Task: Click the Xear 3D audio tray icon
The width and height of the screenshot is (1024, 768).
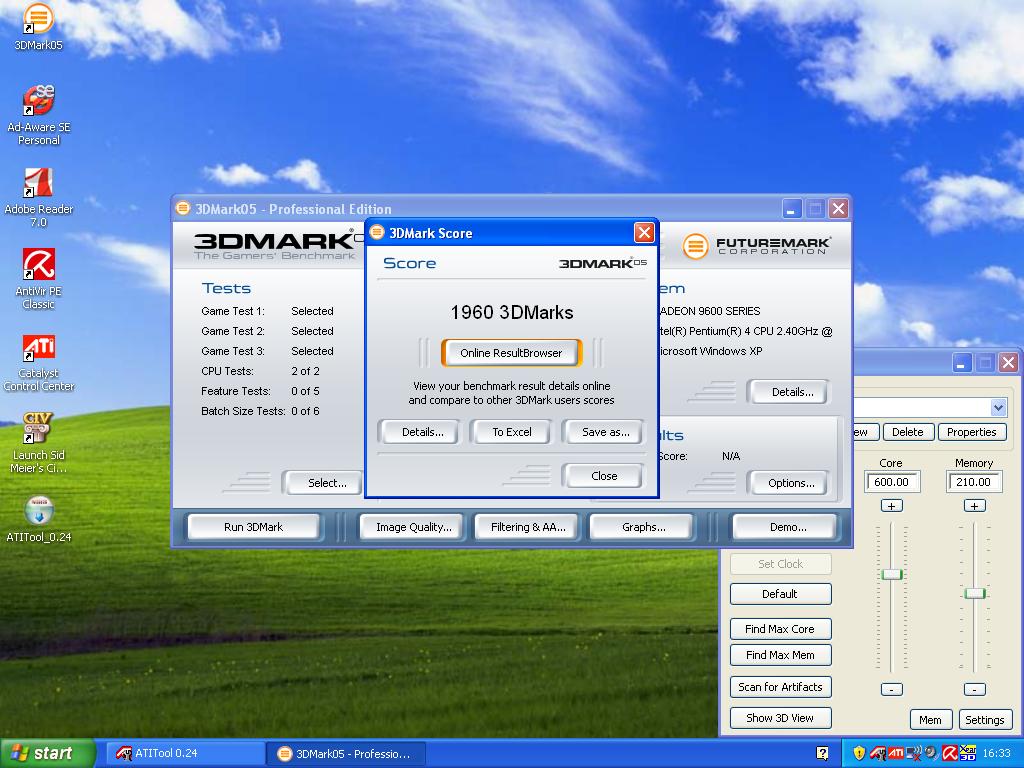Action: [967, 753]
